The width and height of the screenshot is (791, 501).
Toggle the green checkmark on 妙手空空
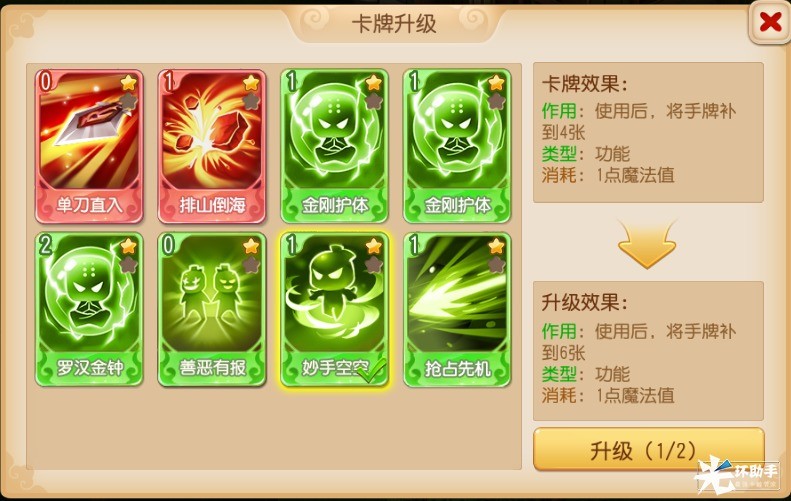[x=372, y=371]
